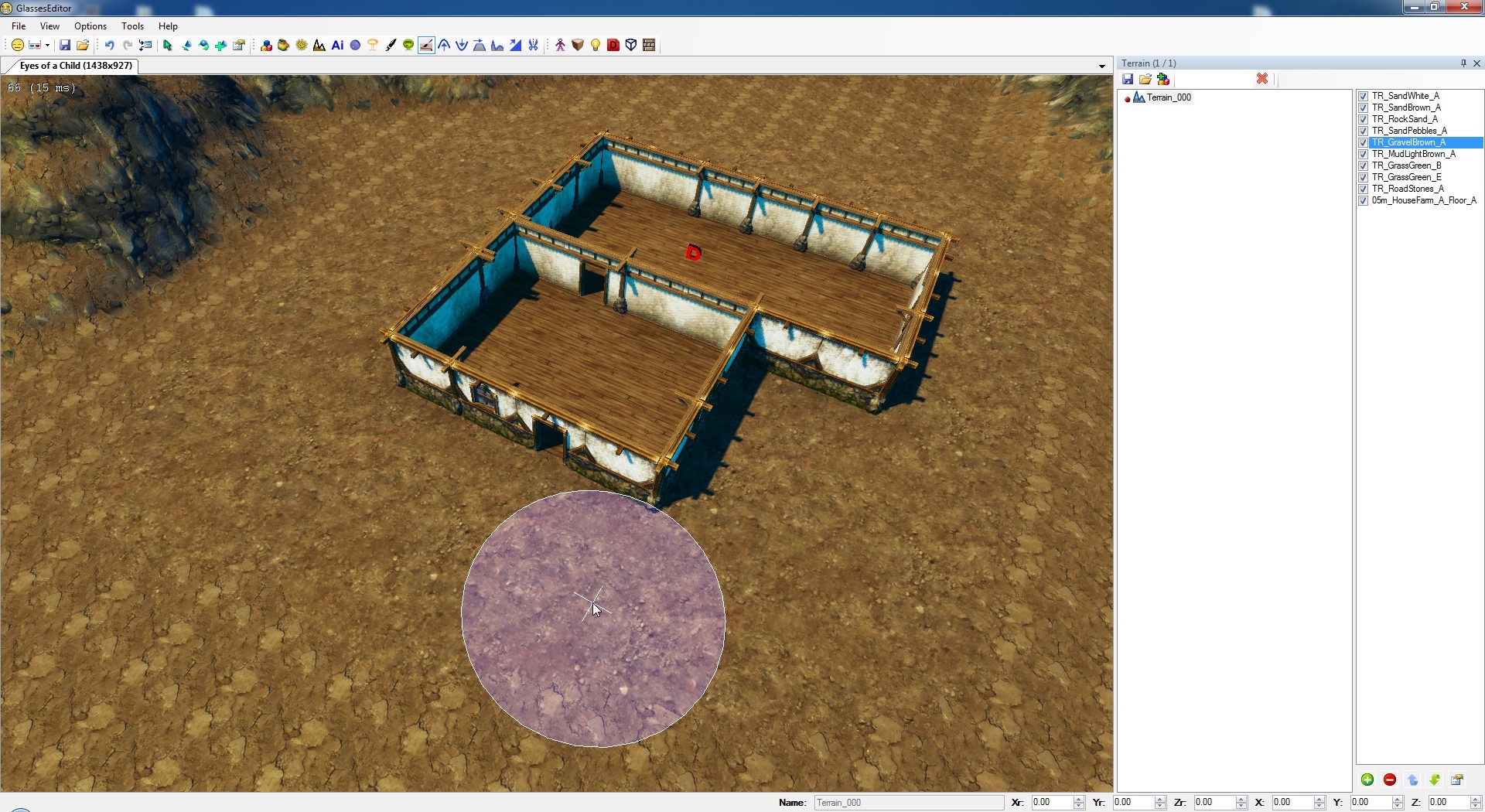
Task: Increase the Xr rotation spinner value
Action: (1079, 799)
